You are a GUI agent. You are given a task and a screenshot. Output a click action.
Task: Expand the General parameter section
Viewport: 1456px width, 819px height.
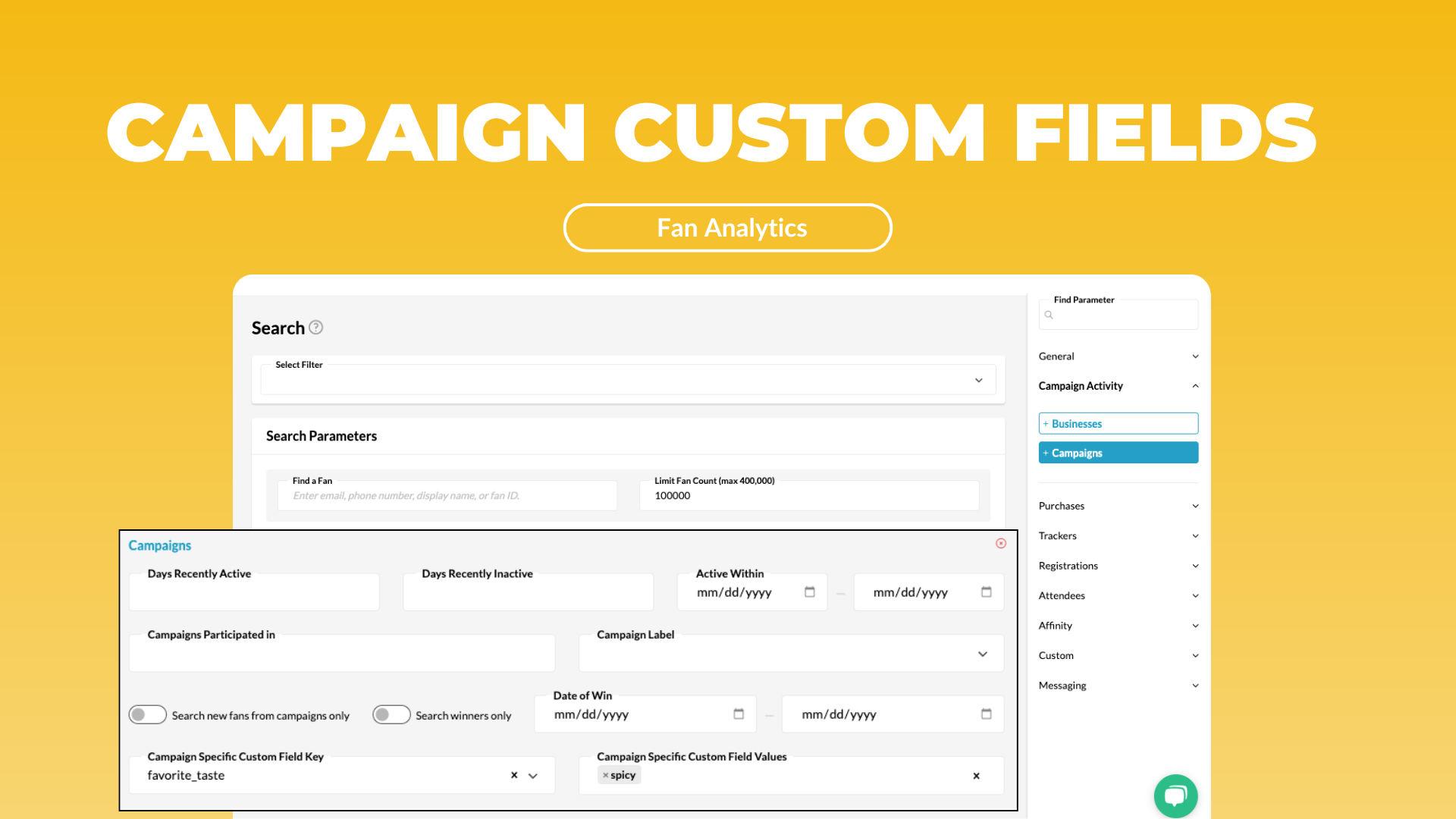pyautogui.click(x=1119, y=356)
